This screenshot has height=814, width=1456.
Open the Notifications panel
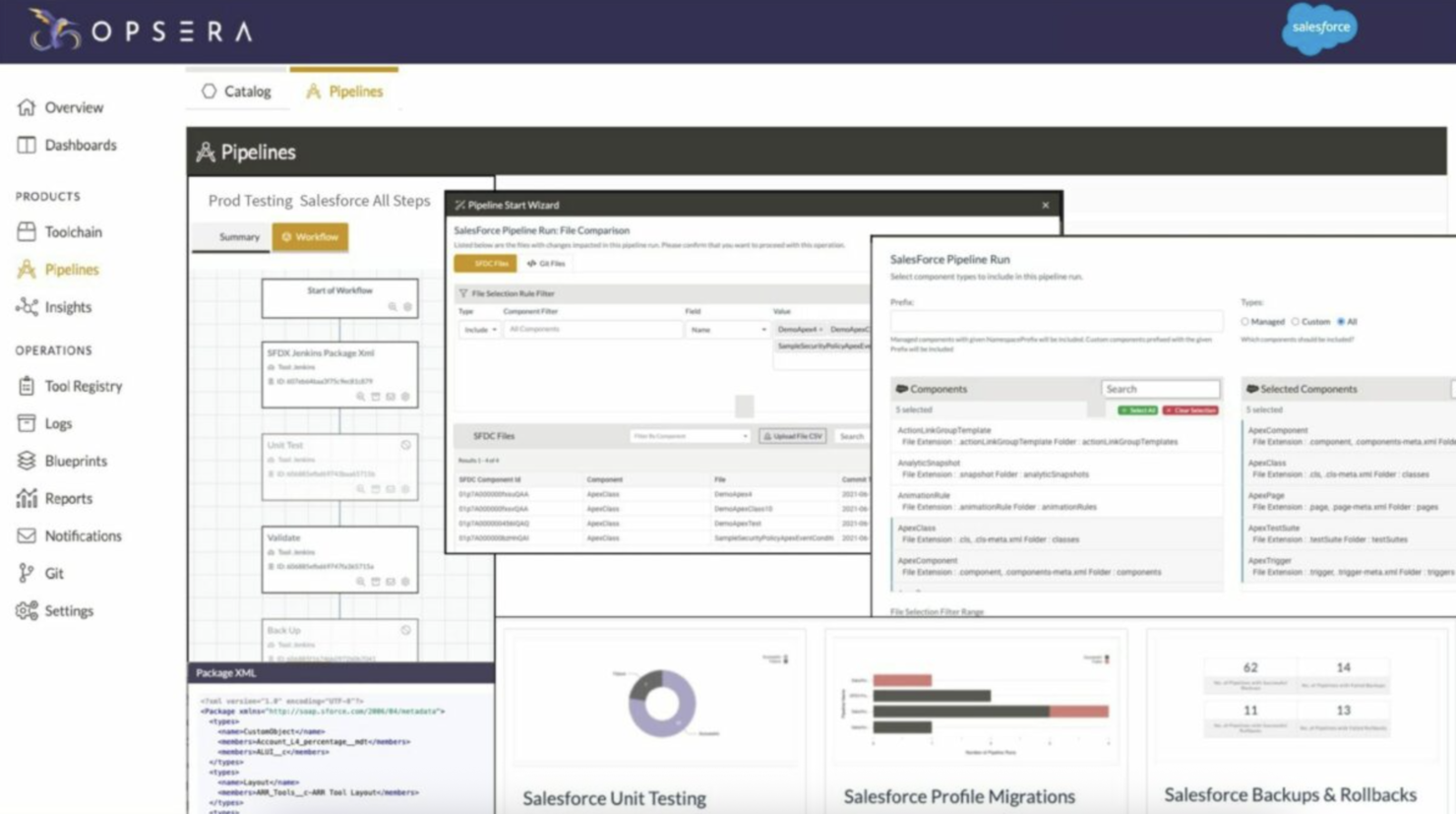(82, 535)
